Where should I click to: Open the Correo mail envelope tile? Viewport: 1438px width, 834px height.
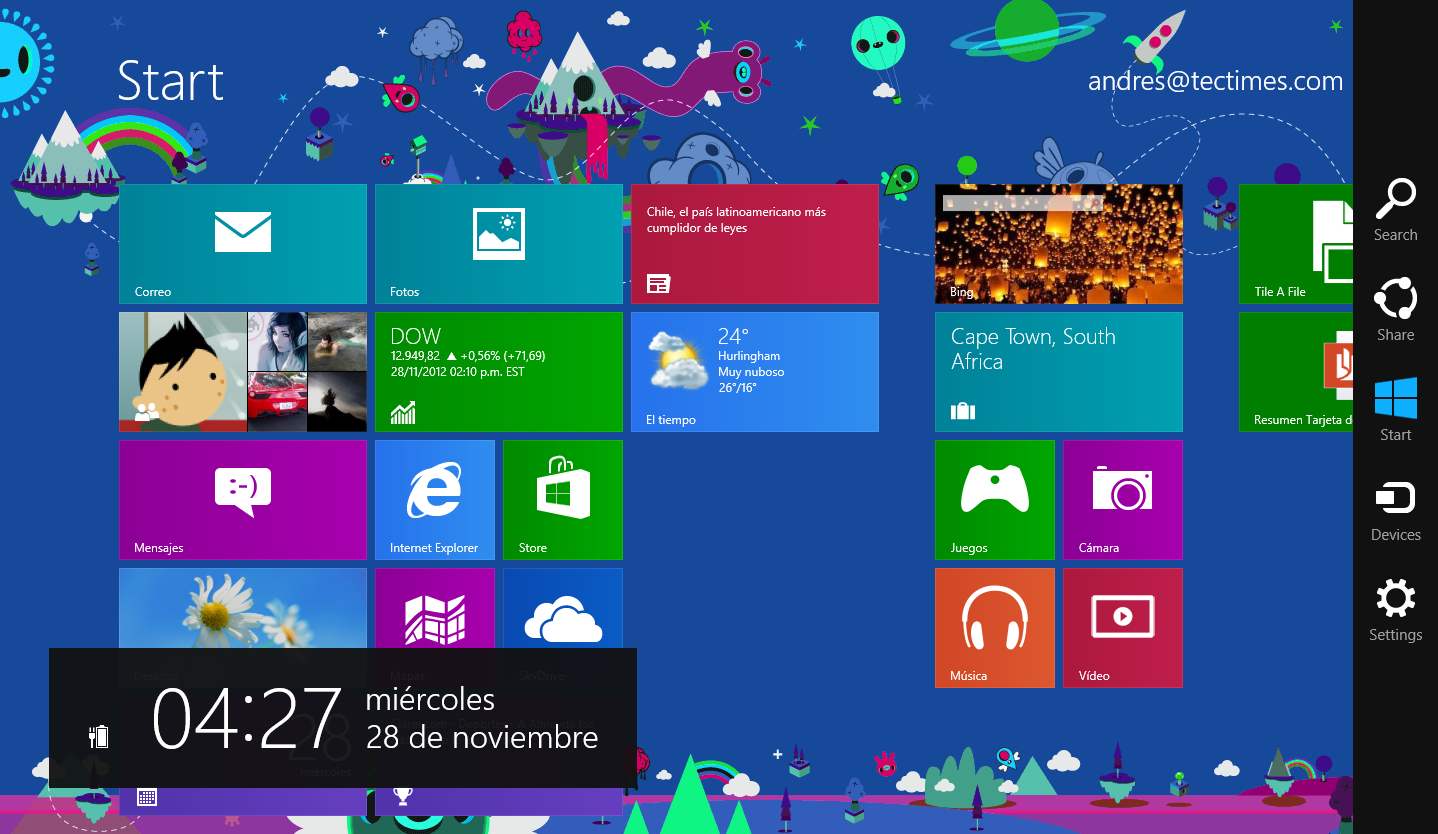click(243, 244)
